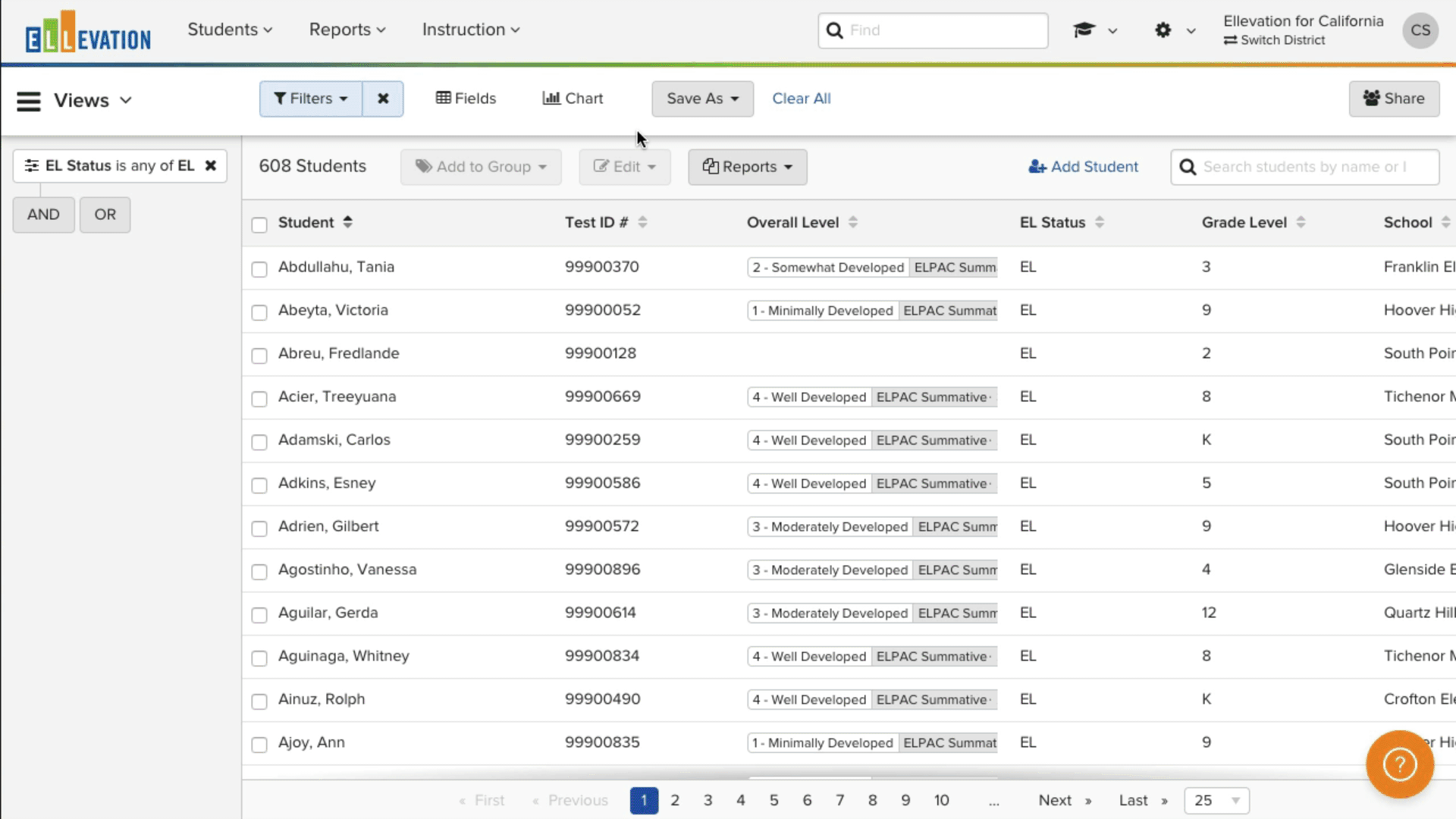Open the Instruction top menu
This screenshot has width=1456, height=819.
point(471,30)
